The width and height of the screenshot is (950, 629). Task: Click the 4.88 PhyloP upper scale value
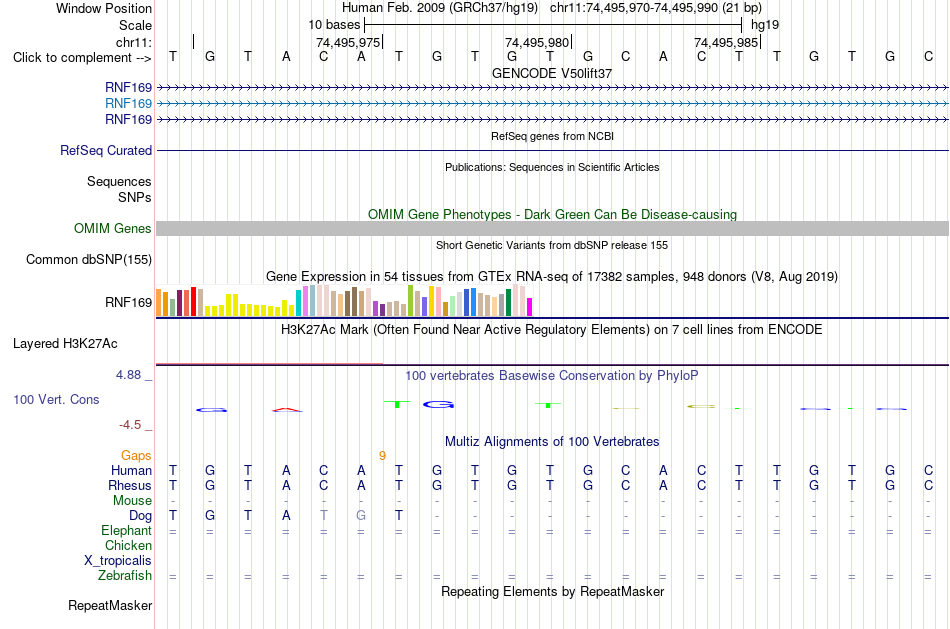coord(128,375)
